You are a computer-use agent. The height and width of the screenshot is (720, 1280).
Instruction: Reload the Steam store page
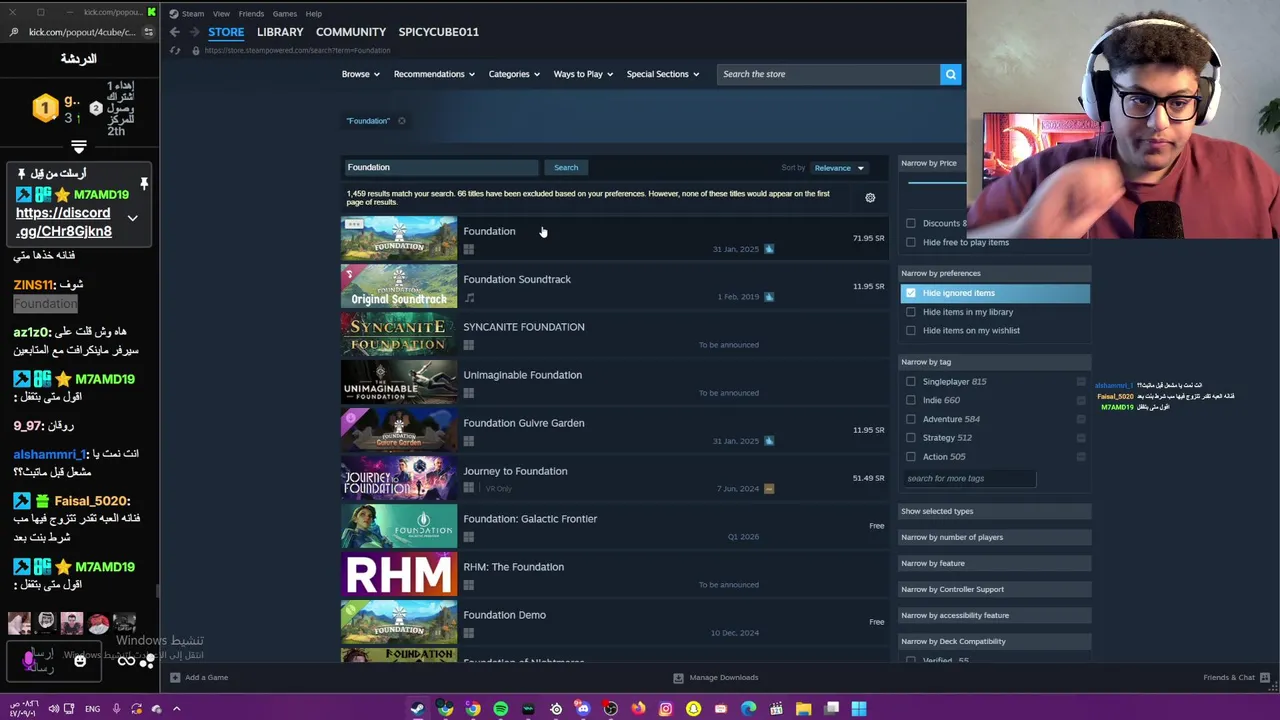click(175, 50)
